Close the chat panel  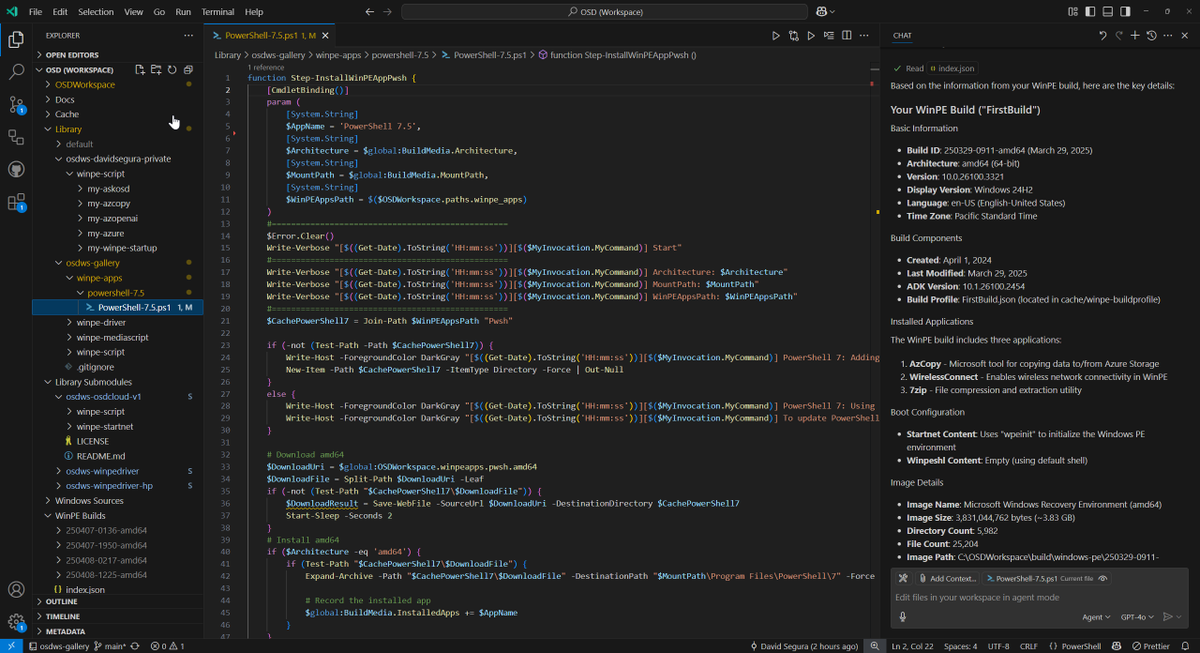(1185, 35)
